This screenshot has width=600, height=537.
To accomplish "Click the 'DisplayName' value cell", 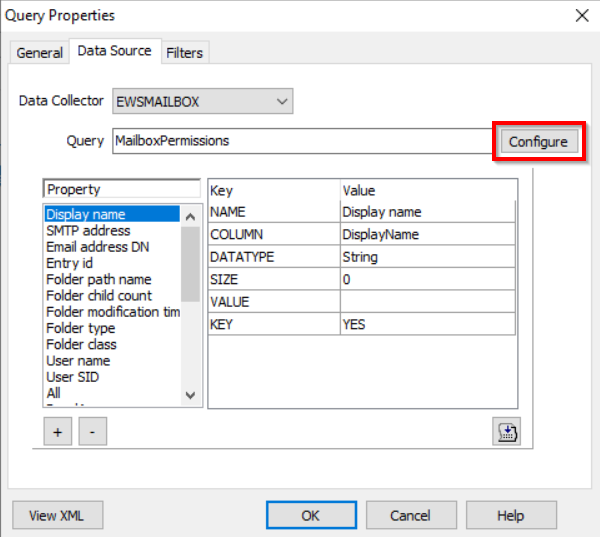I will [x=427, y=234].
